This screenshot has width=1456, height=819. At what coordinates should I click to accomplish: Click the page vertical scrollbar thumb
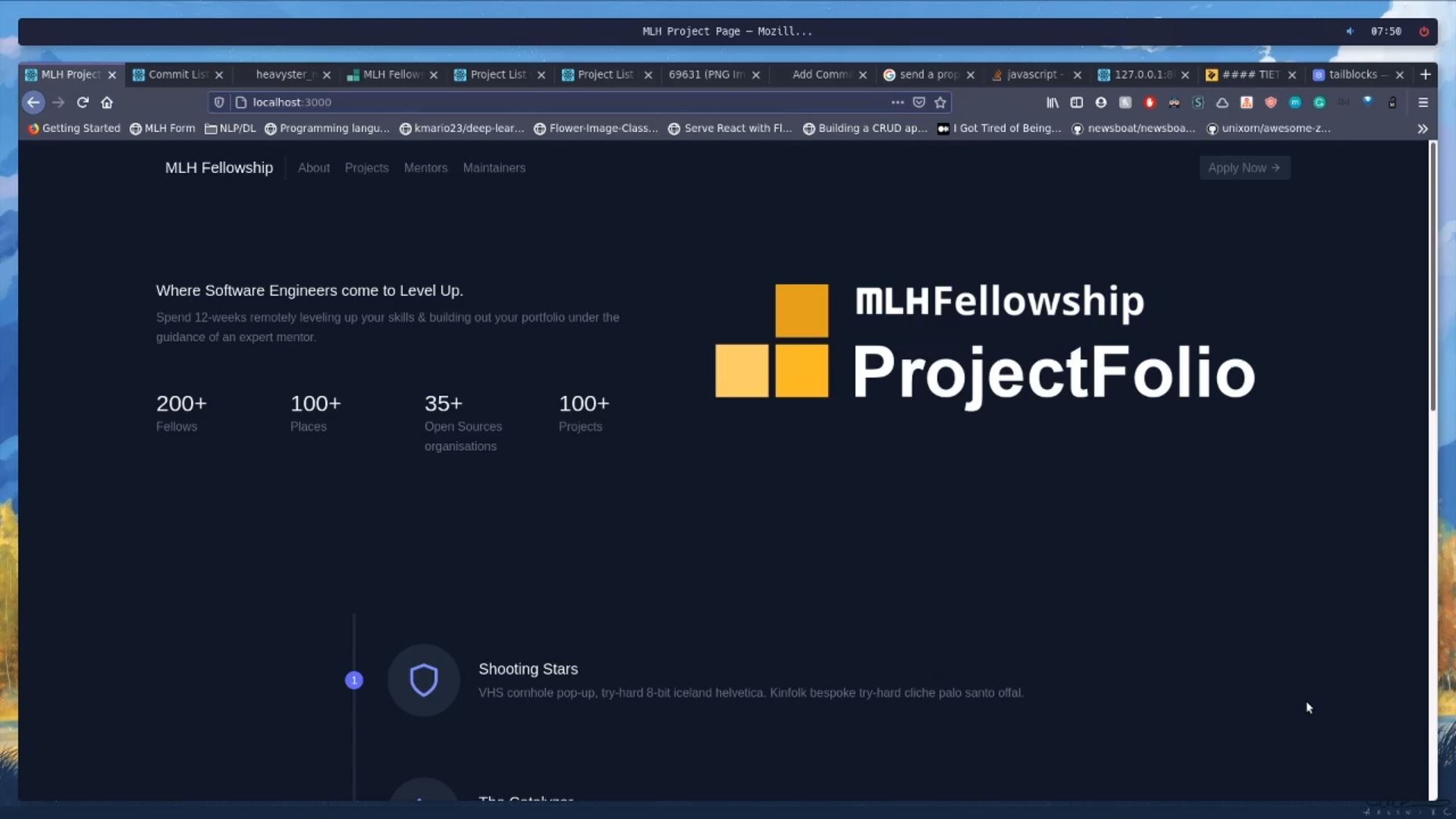(x=1432, y=277)
